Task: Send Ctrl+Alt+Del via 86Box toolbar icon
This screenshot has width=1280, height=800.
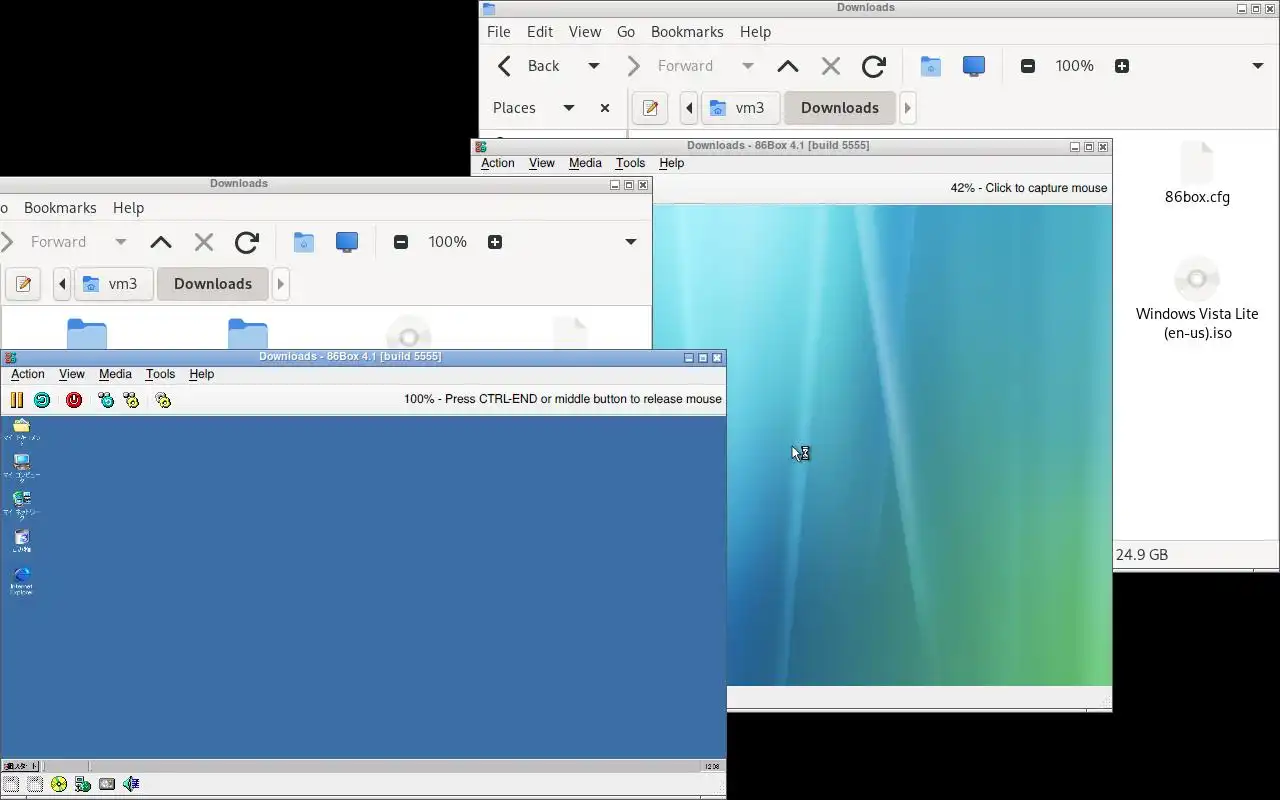Action: click(107, 400)
